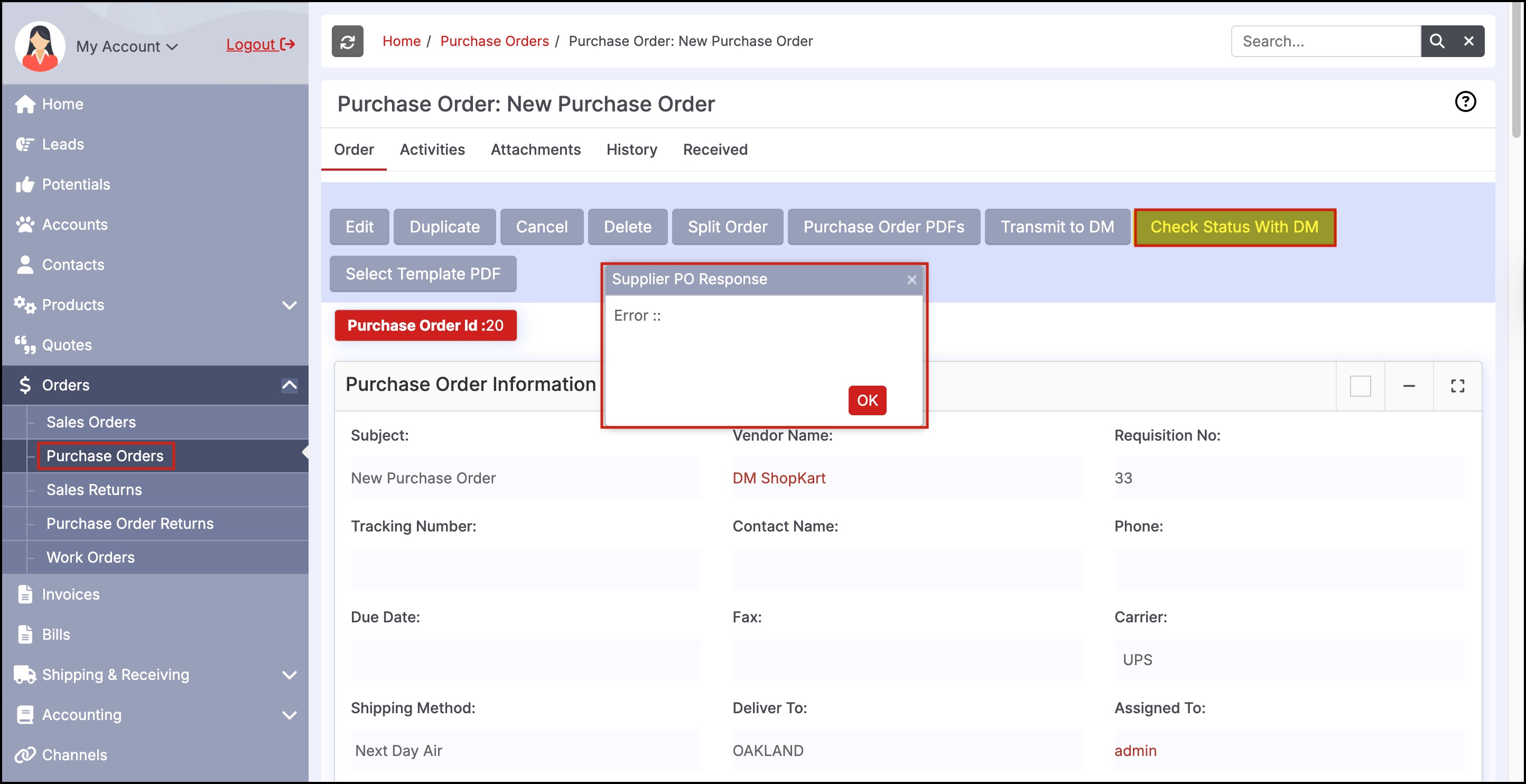Image resolution: width=1526 pixels, height=784 pixels.
Task: Collapse the Orders sidebar section
Action: point(289,385)
